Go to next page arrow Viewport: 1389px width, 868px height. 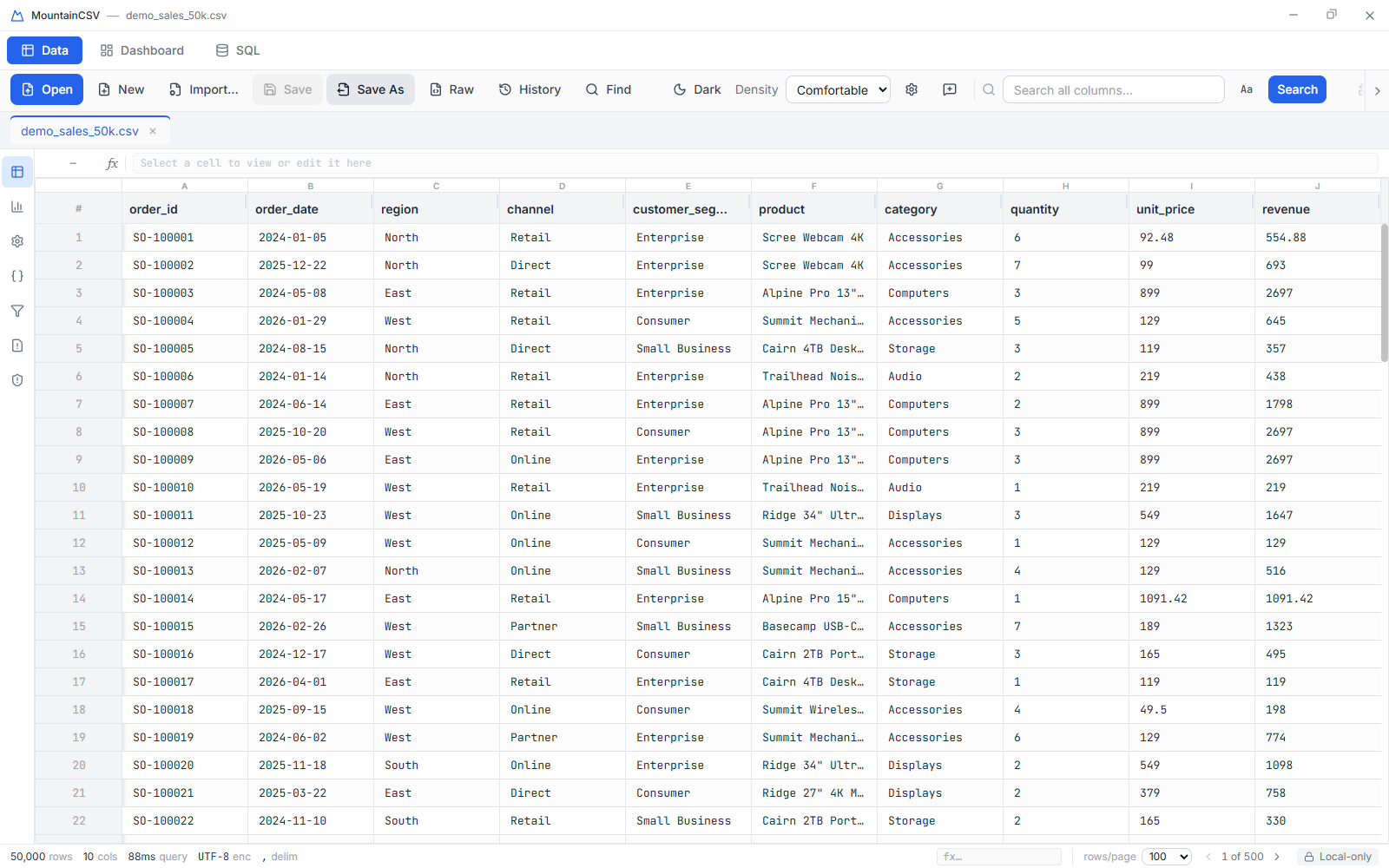tap(1277, 857)
